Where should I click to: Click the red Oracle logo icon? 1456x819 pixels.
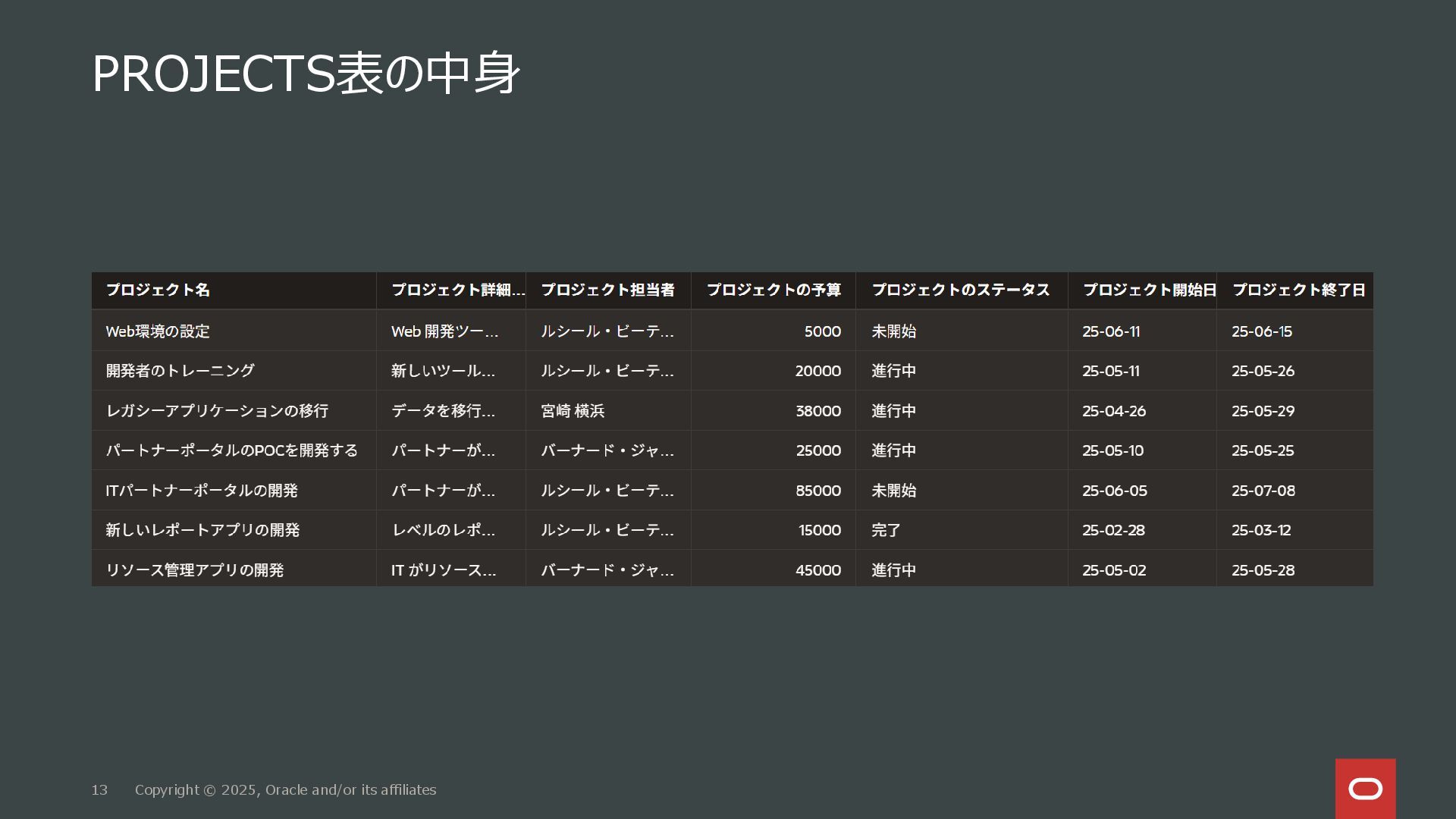[x=1365, y=789]
